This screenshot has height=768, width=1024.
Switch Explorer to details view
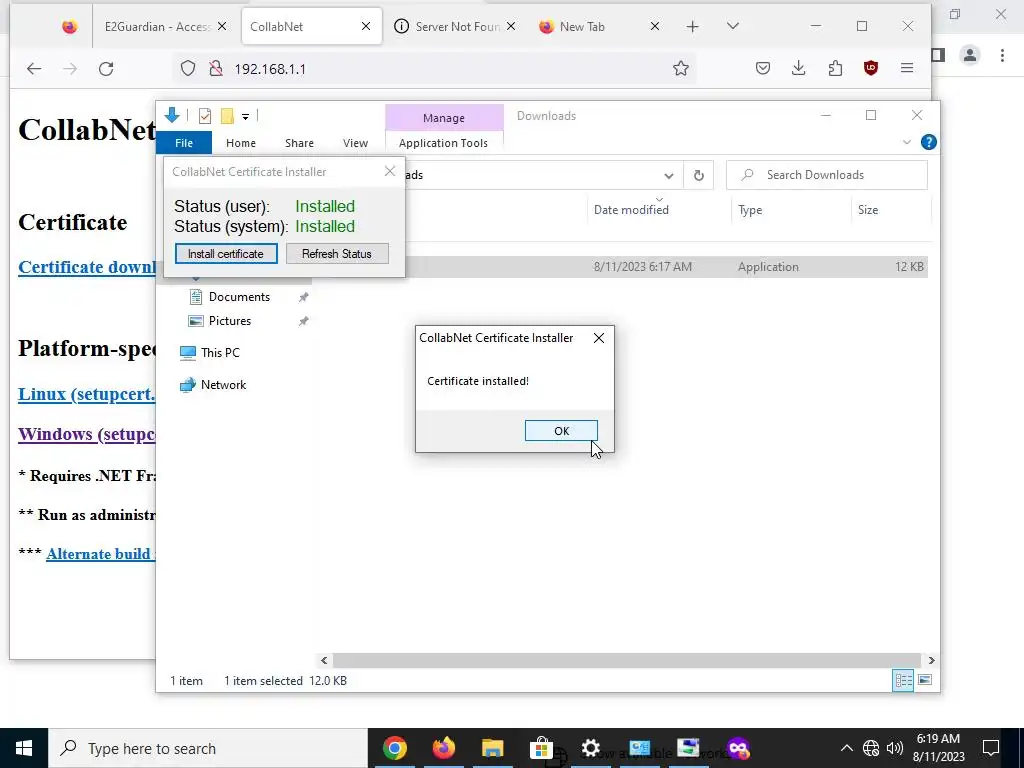[903, 680]
